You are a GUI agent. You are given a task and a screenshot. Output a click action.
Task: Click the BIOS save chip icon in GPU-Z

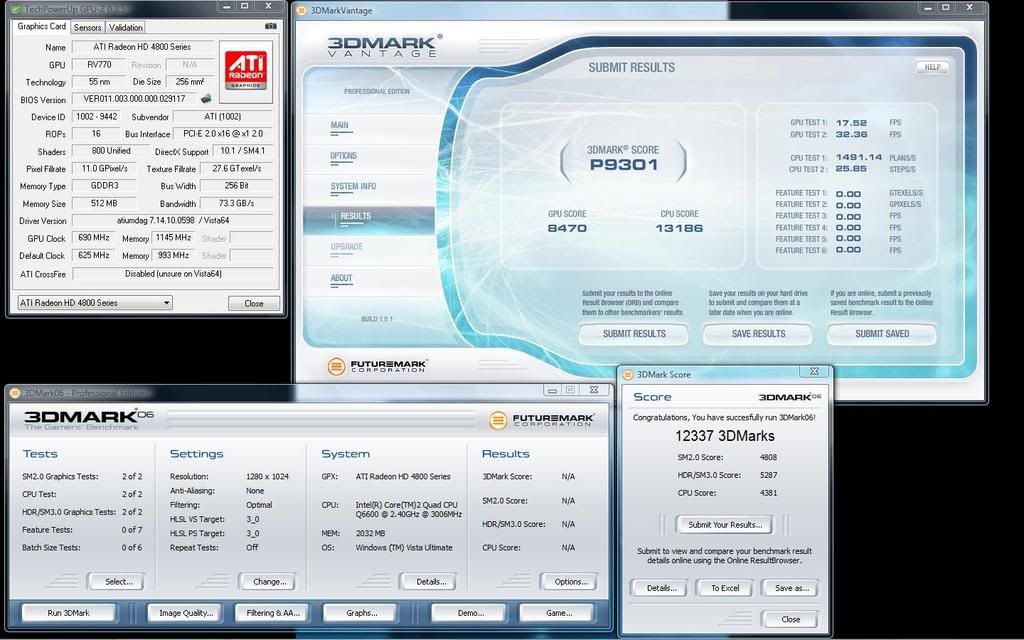pos(206,99)
